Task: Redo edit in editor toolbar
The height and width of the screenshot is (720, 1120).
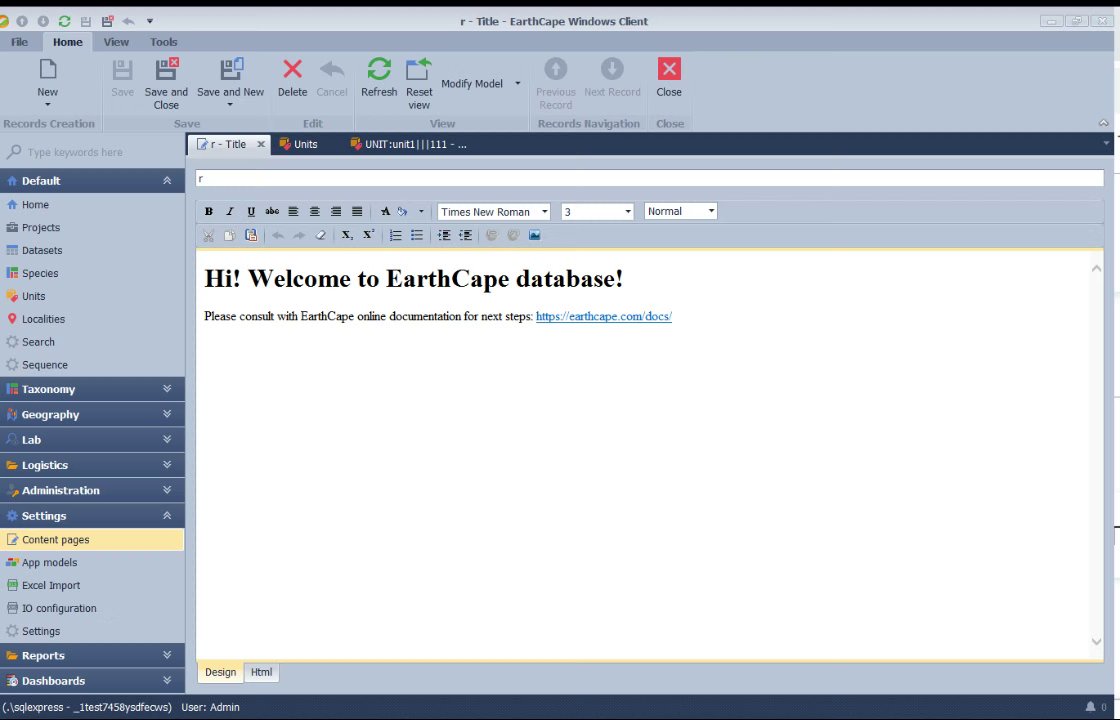Action: point(299,235)
